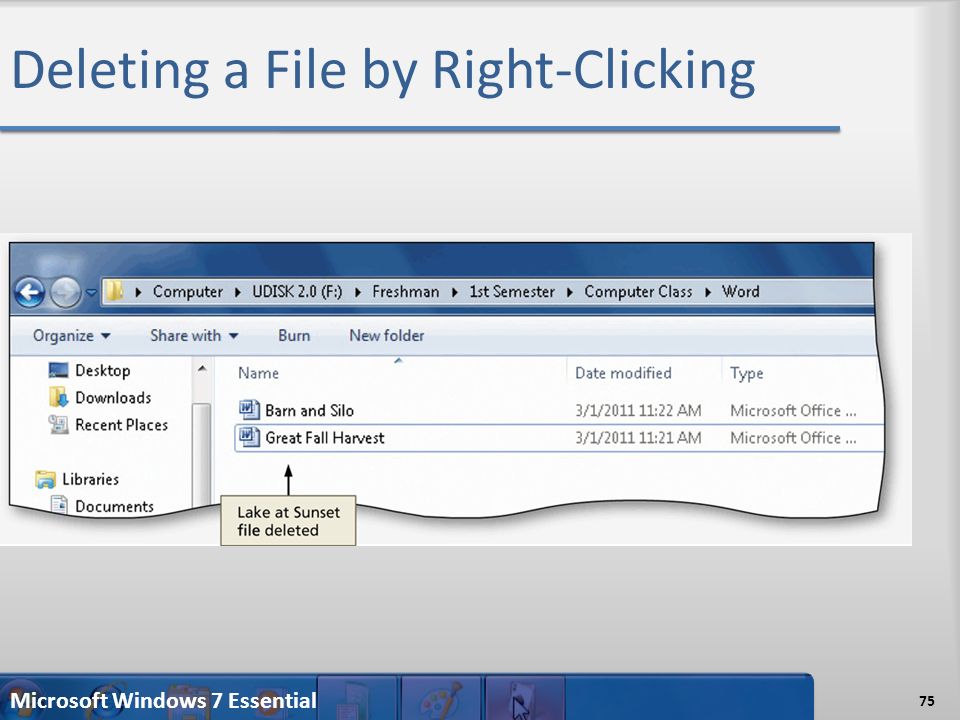
Task: Click New folder on the toolbar
Action: pyautogui.click(x=387, y=336)
